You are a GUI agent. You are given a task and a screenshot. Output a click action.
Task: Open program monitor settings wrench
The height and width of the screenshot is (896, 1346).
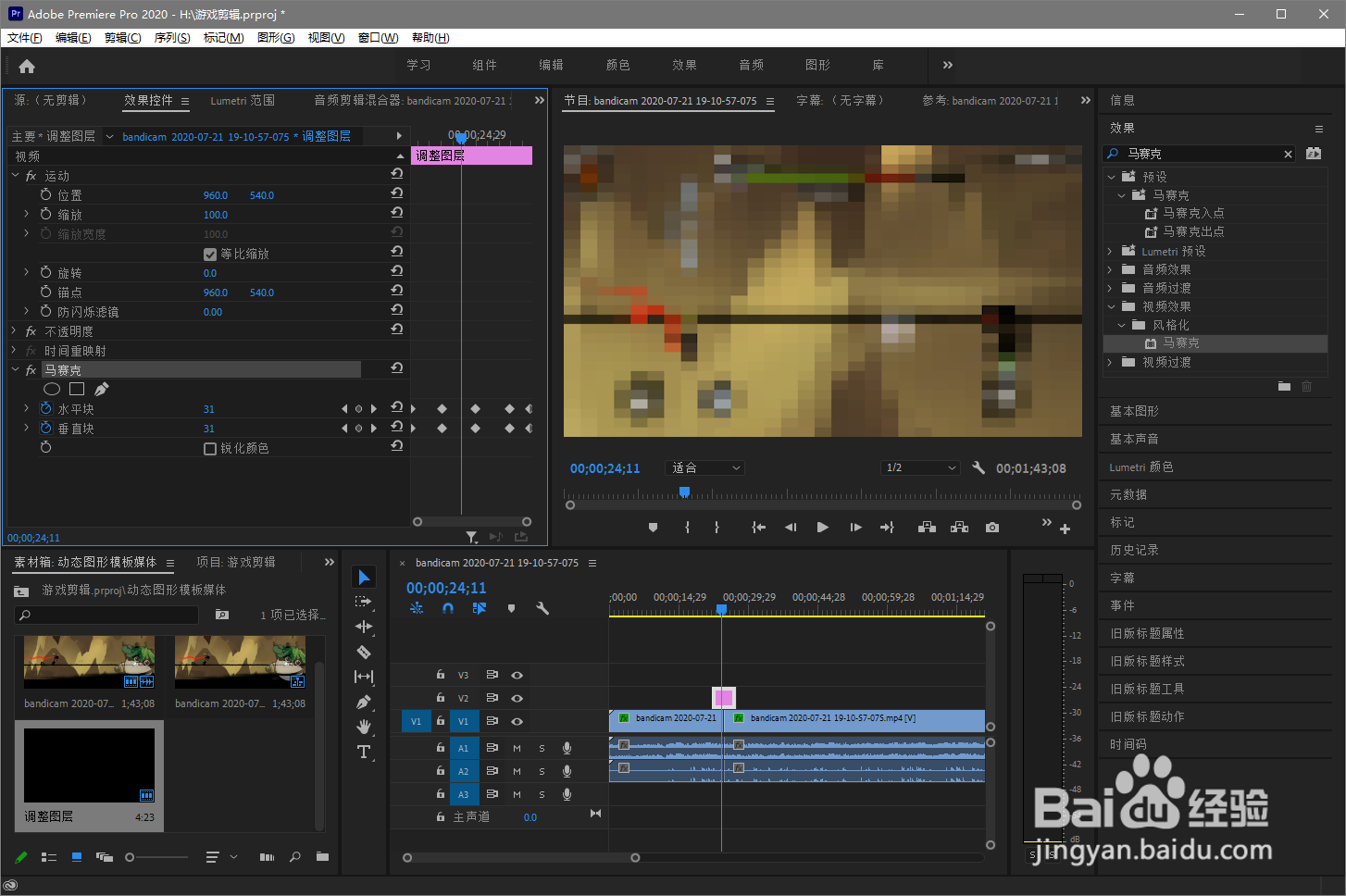click(978, 468)
